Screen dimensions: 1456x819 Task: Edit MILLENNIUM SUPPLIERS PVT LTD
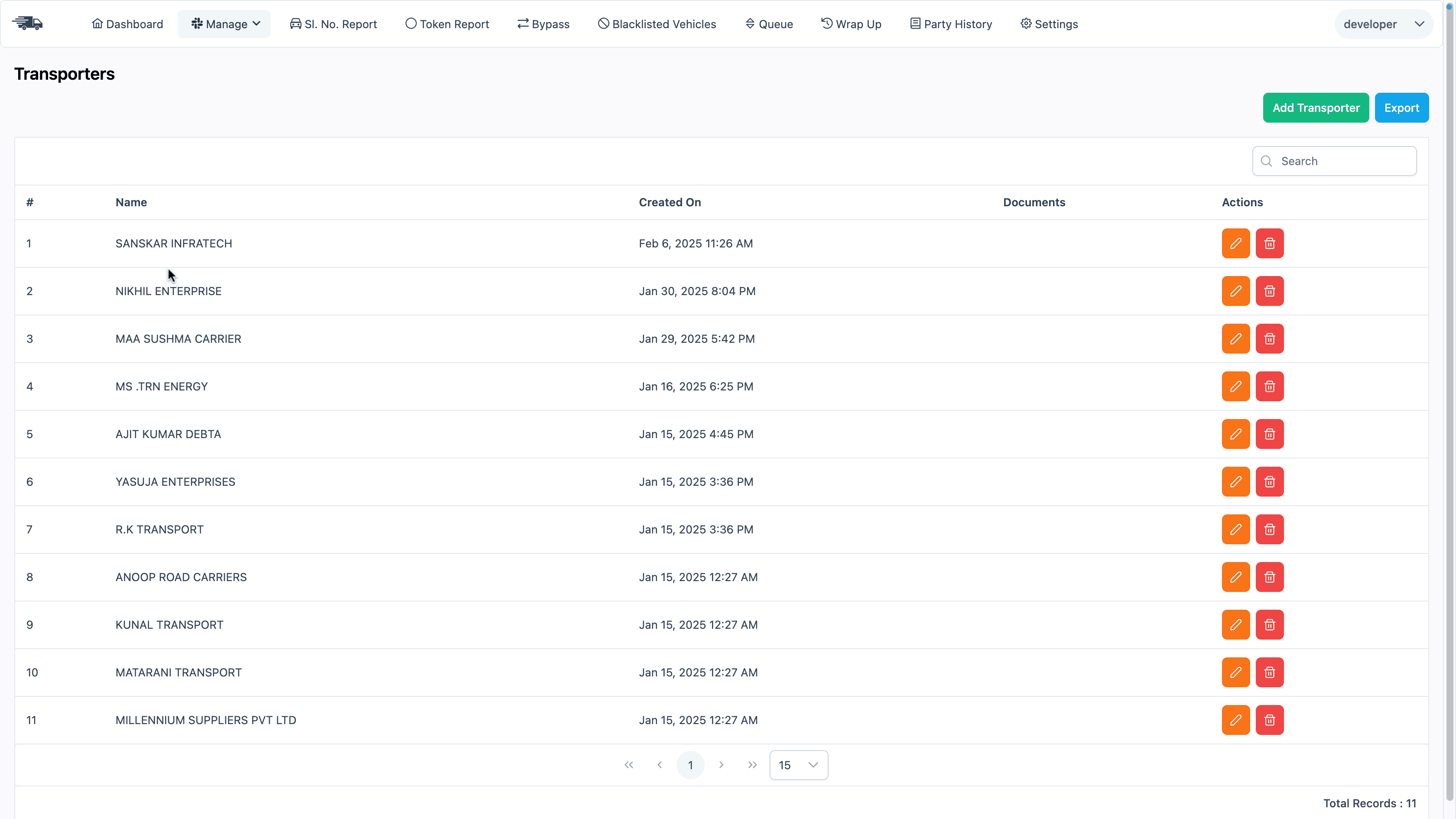pos(1235,720)
